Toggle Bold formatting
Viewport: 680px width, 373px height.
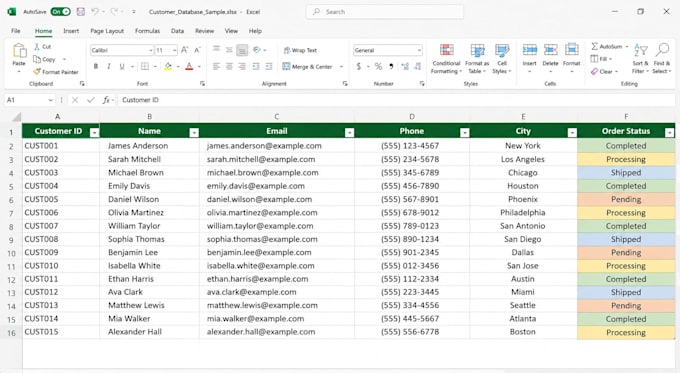pyautogui.click(x=96, y=66)
